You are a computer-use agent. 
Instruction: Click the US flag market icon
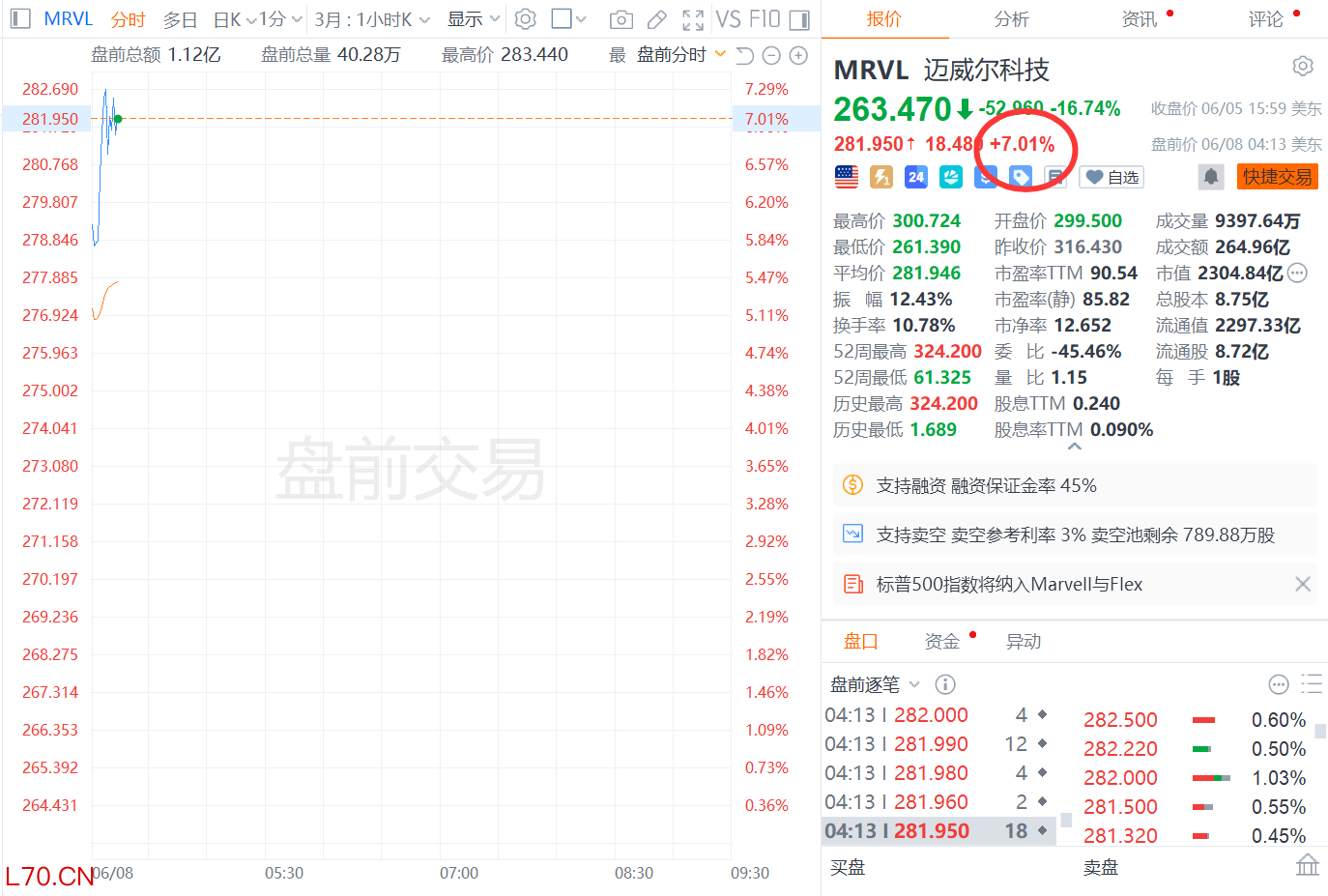click(847, 177)
